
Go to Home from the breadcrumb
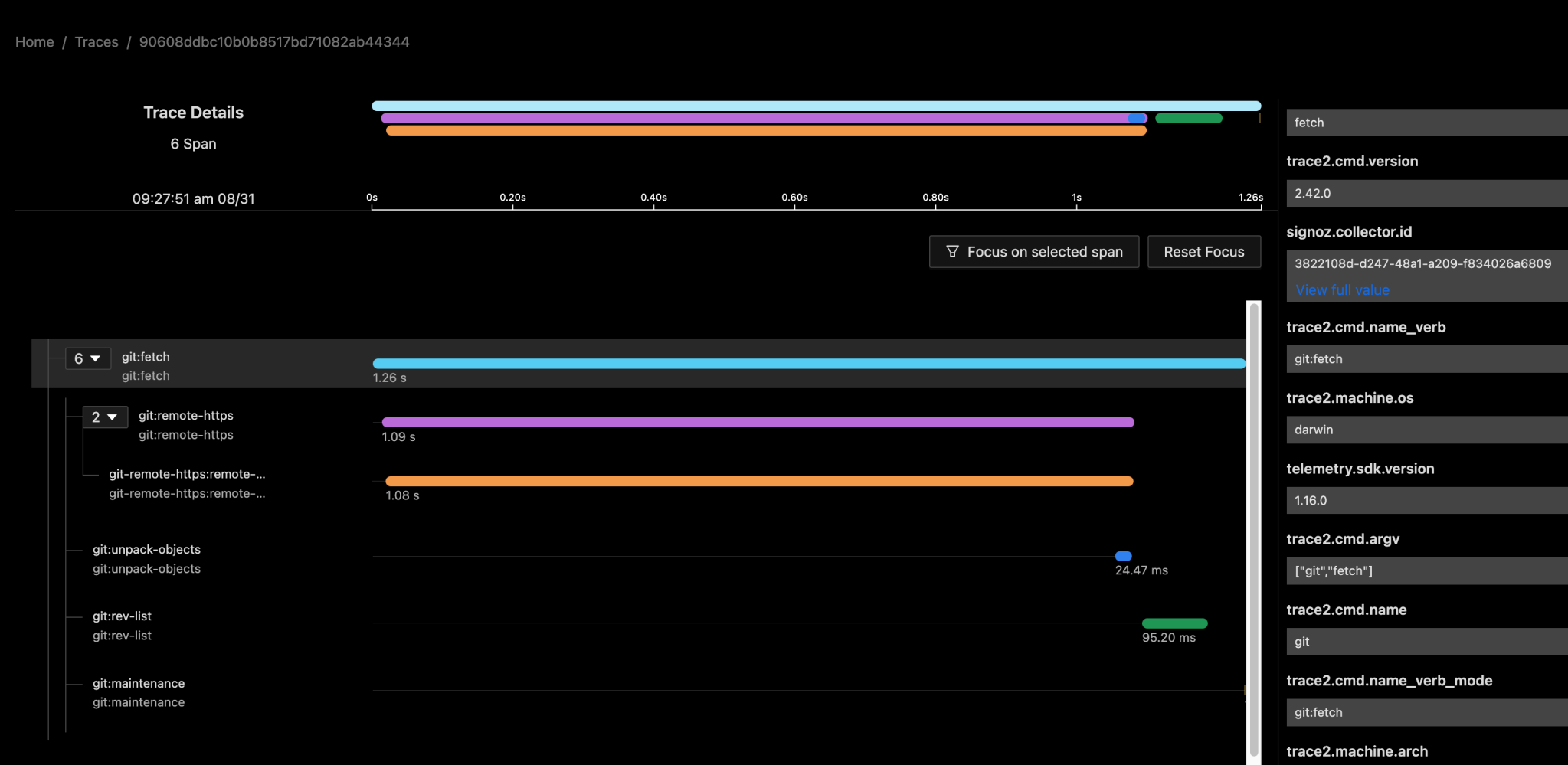point(34,41)
